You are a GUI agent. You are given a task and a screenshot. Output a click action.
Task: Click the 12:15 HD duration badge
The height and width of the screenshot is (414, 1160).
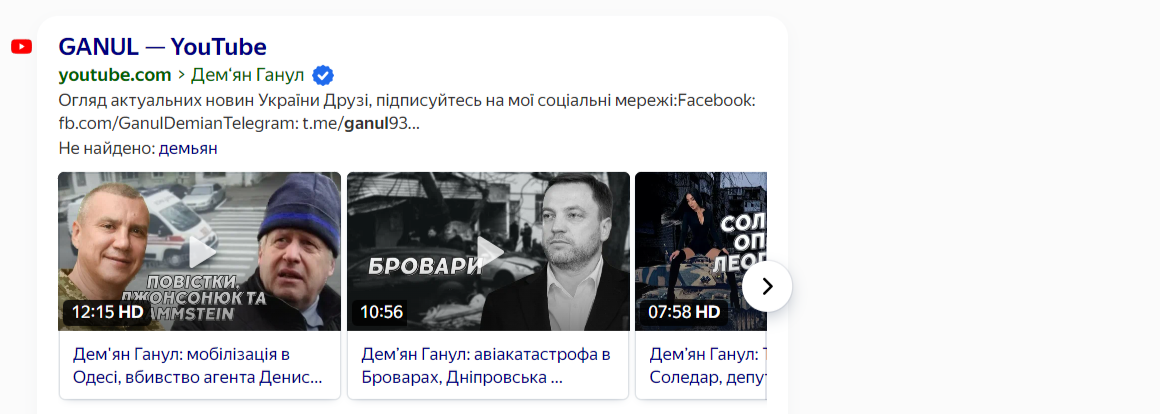[x=107, y=312]
